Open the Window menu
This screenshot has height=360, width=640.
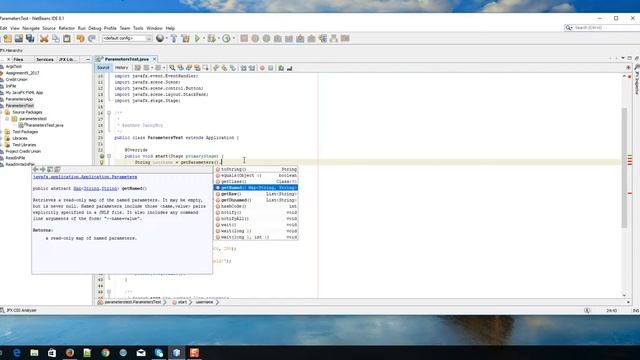154,28
